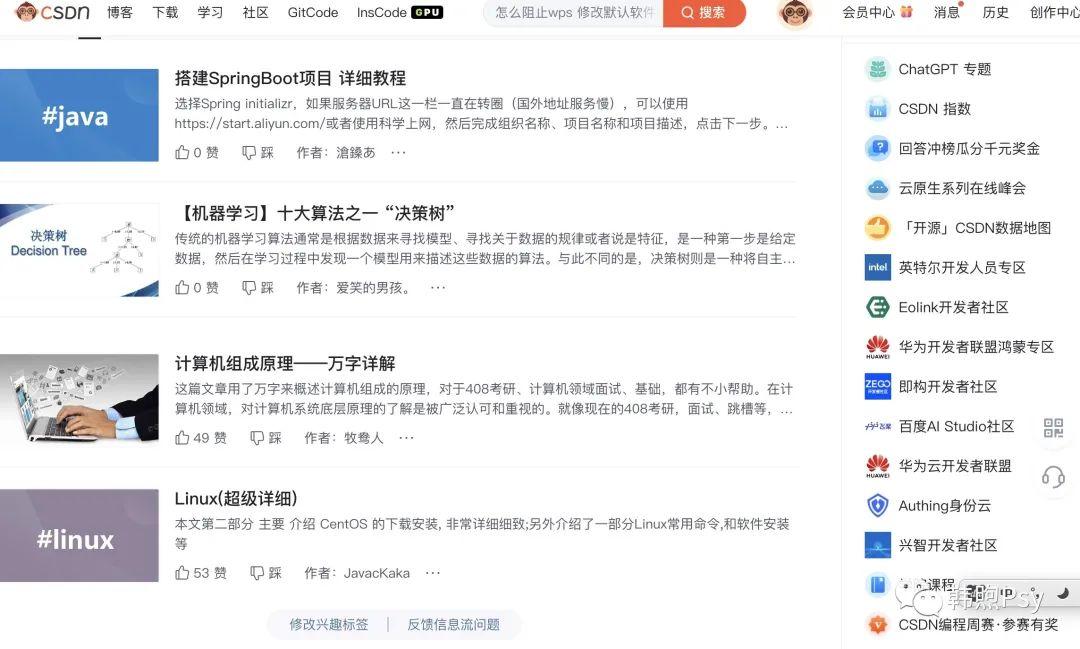Open the ChatGPT 专题 icon
This screenshot has height=649, width=1080.
[878, 69]
